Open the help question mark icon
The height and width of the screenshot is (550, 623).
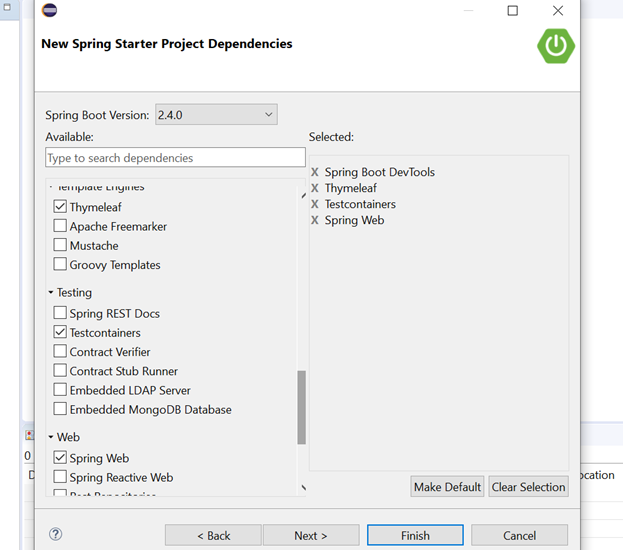(x=56, y=534)
